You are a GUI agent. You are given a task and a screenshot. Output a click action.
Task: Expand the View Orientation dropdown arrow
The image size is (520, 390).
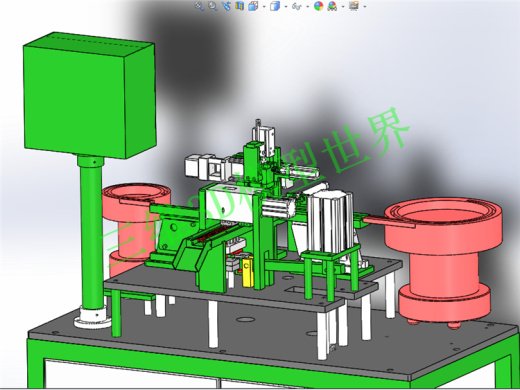point(264,6)
